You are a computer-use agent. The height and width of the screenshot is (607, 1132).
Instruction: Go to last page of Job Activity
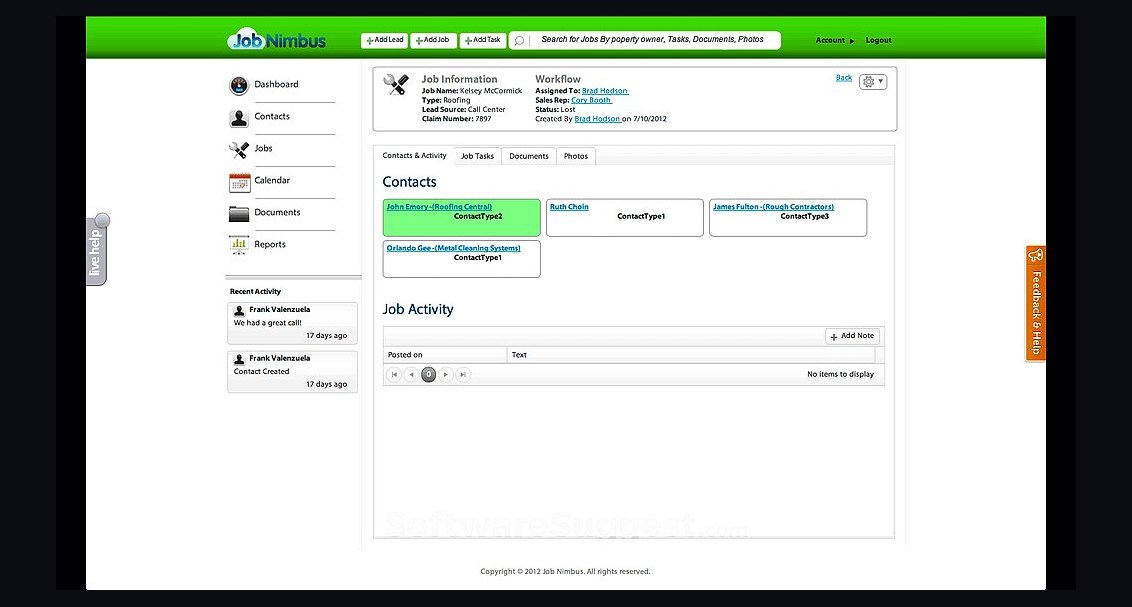(x=463, y=375)
